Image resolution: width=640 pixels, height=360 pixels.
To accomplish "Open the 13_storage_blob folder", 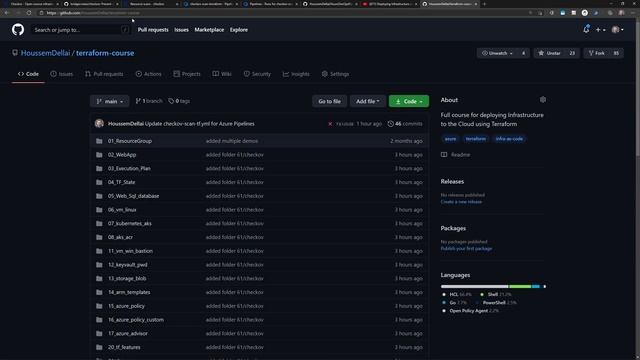I will click(x=127, y=278).
